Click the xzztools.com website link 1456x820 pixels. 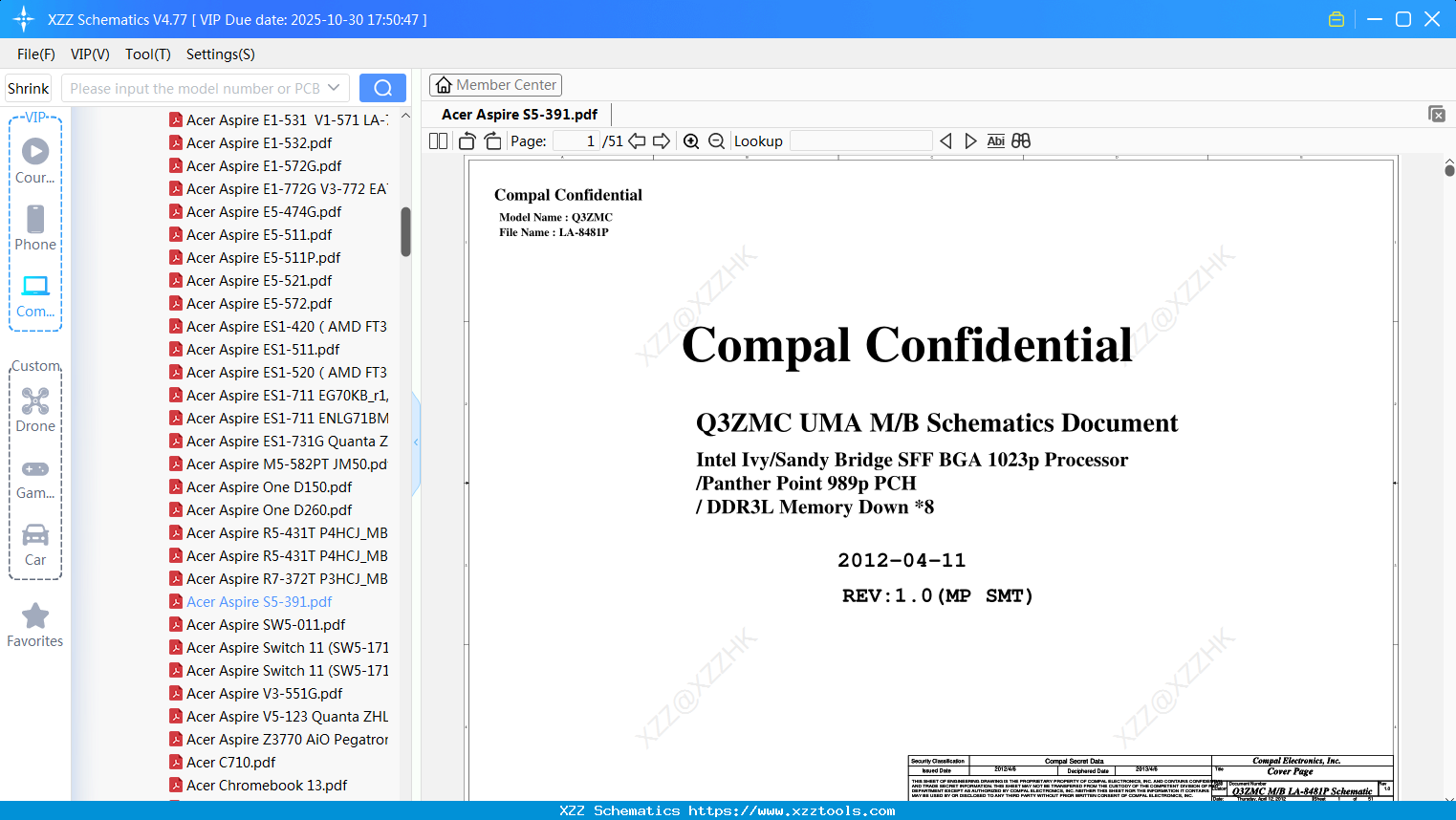[792, 810]
